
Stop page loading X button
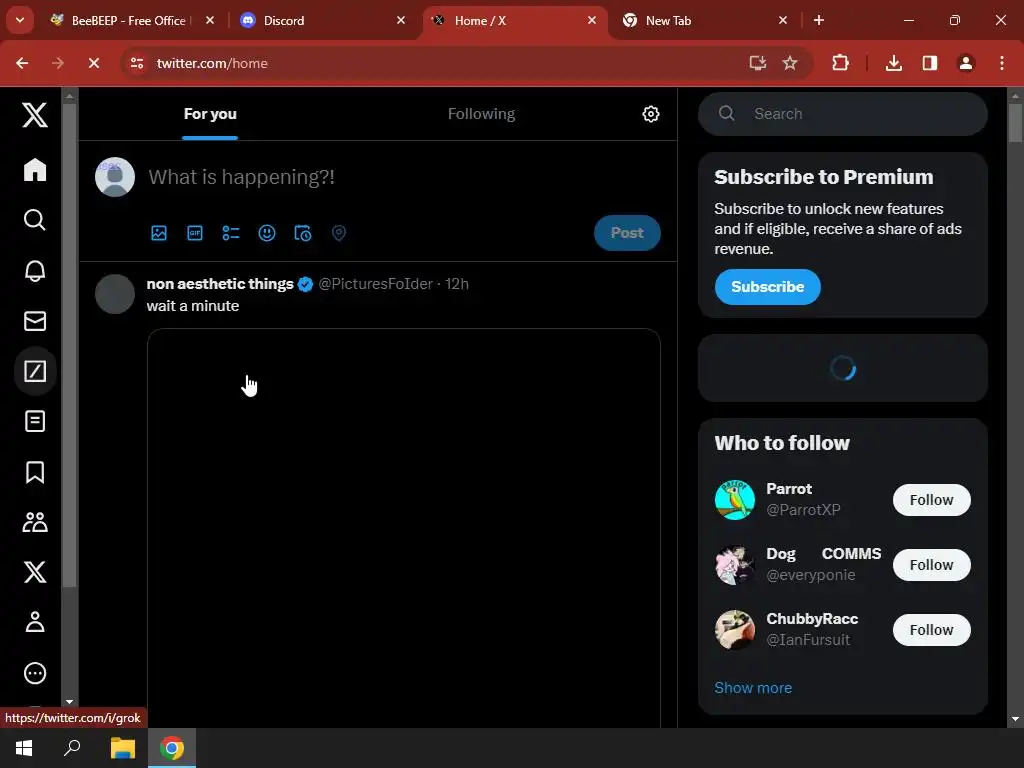pos(93,63)
